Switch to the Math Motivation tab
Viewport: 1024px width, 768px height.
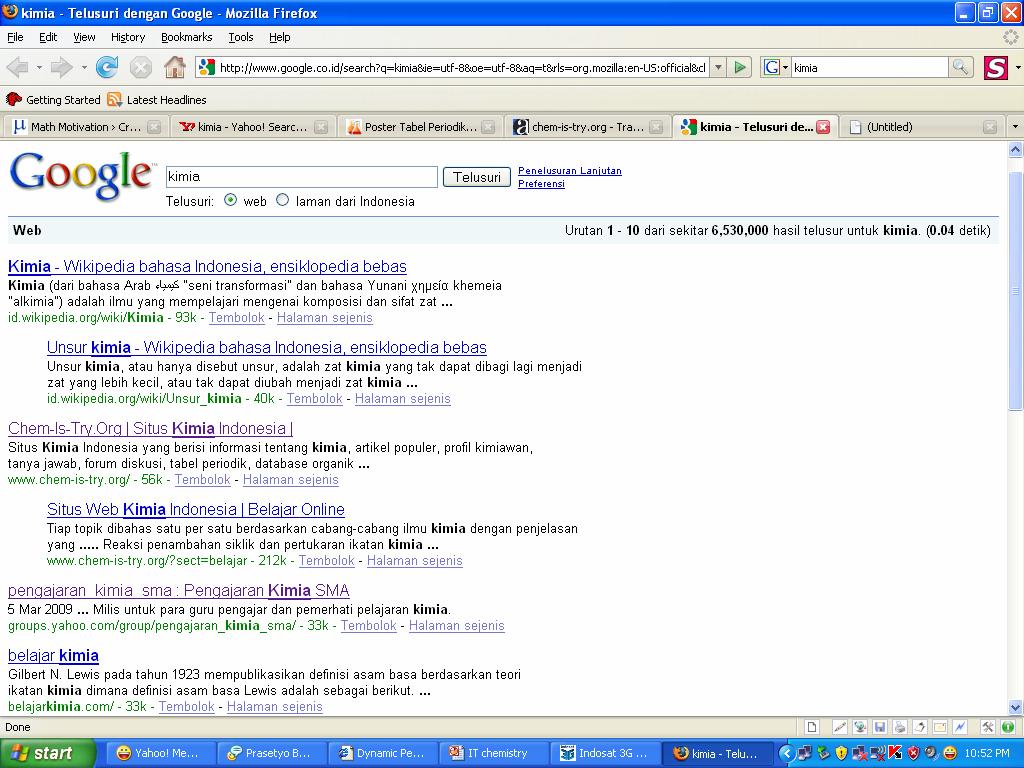(x=86, y=127)
